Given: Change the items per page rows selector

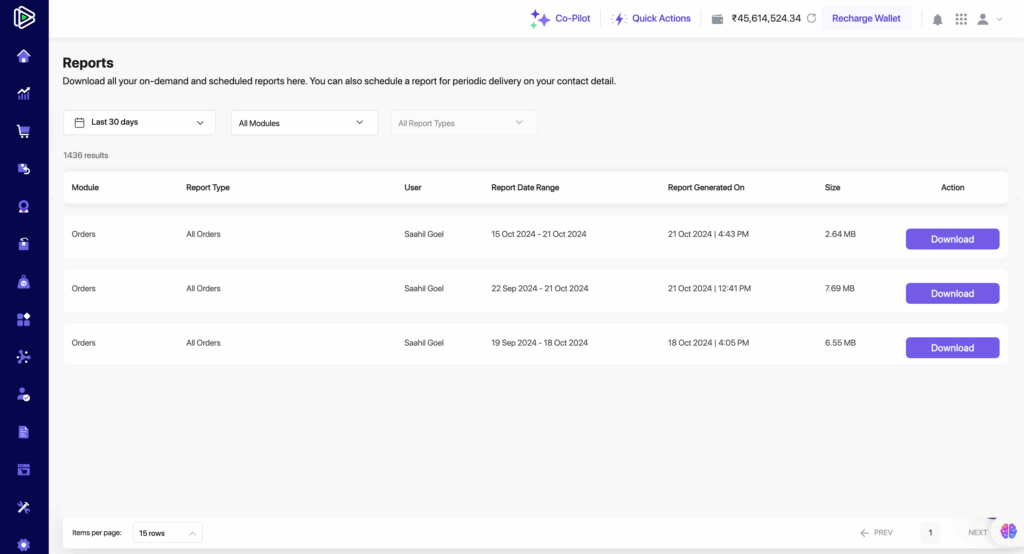Looking at the screenshot, I should [x=167, y=533].
